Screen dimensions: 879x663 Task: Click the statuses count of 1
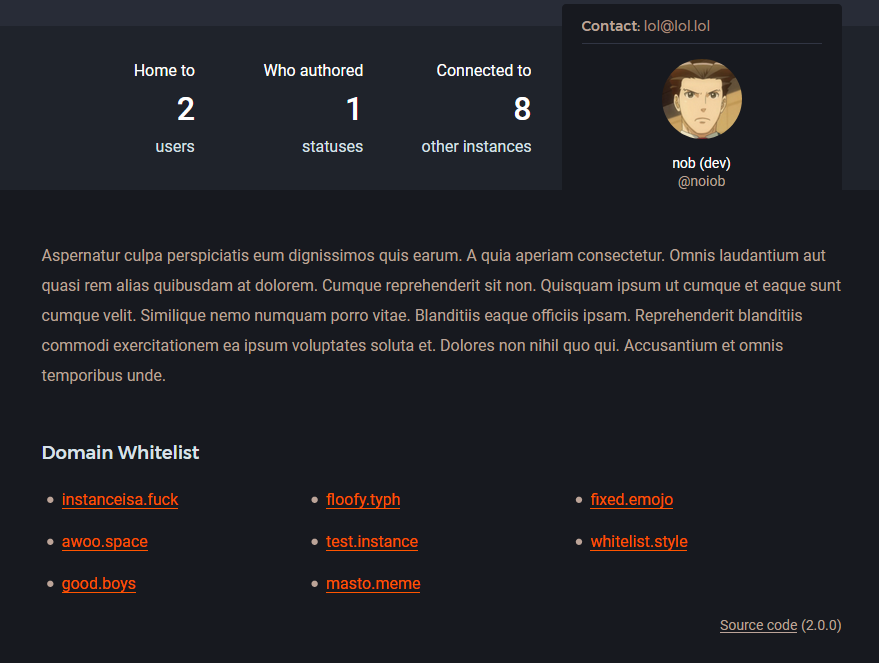353,109
